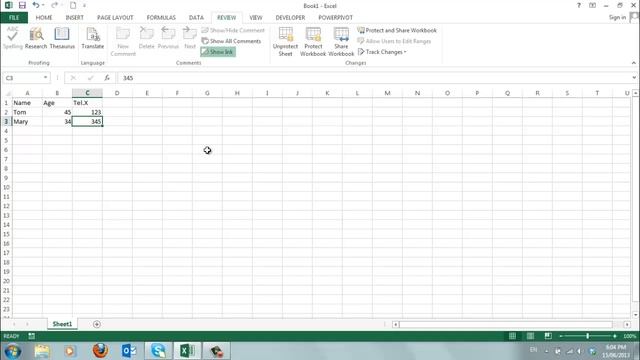Click the Insert Function fx button
The image size is (640, 360).
click(107, 78)
